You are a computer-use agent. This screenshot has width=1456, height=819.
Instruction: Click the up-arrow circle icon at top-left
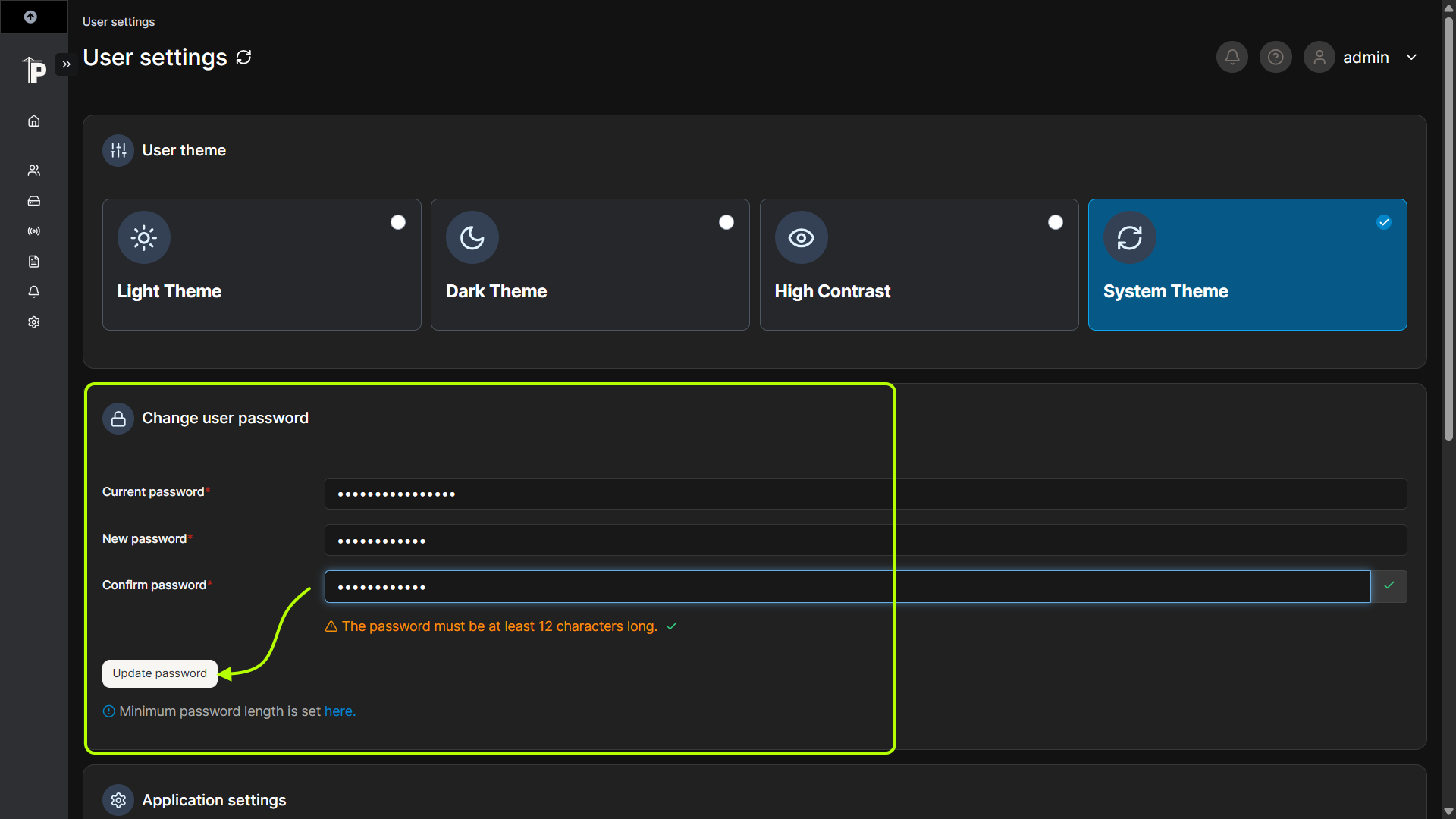30,17
